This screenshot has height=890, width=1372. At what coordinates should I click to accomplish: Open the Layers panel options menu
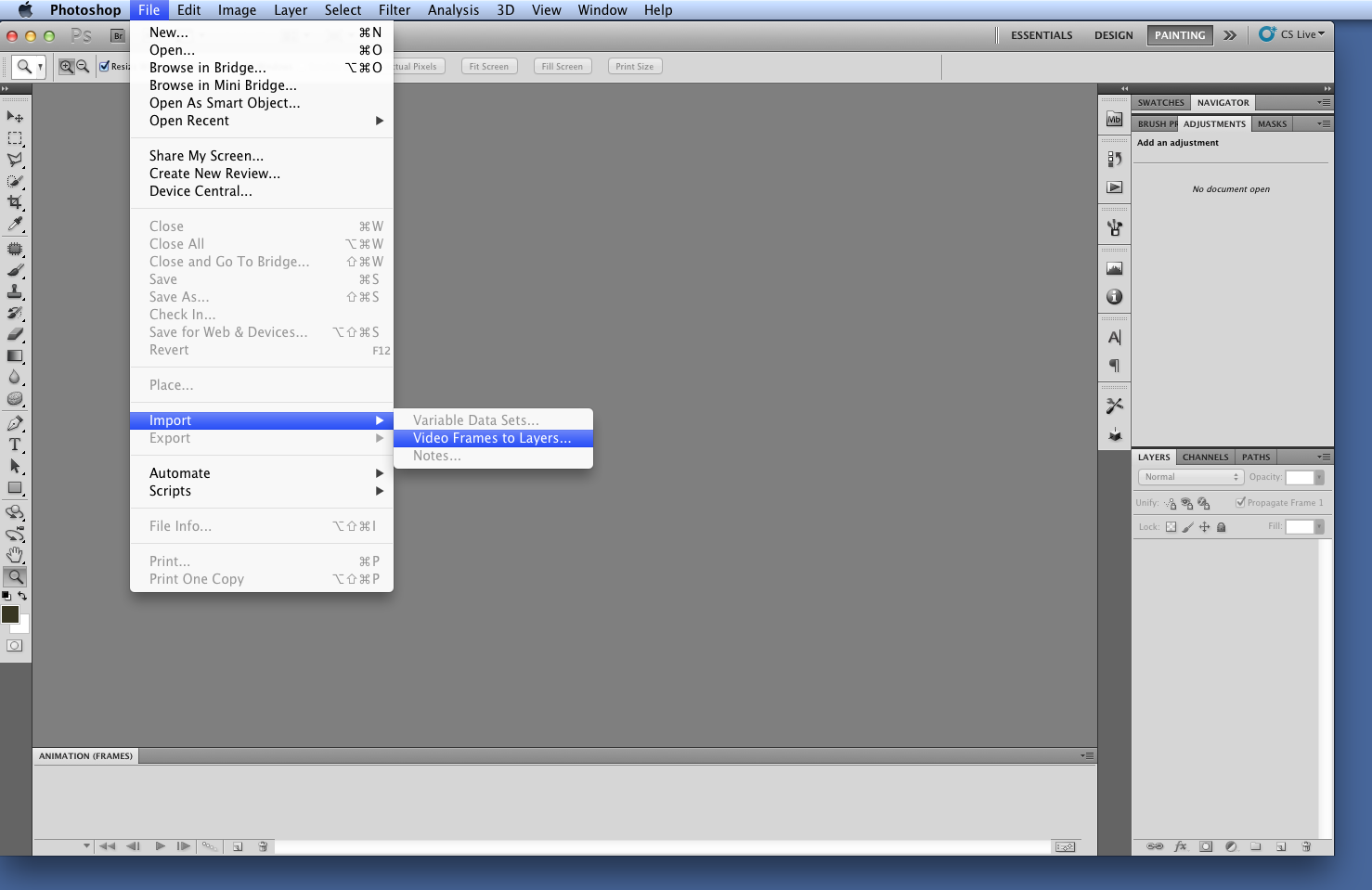click(1325, 457)
